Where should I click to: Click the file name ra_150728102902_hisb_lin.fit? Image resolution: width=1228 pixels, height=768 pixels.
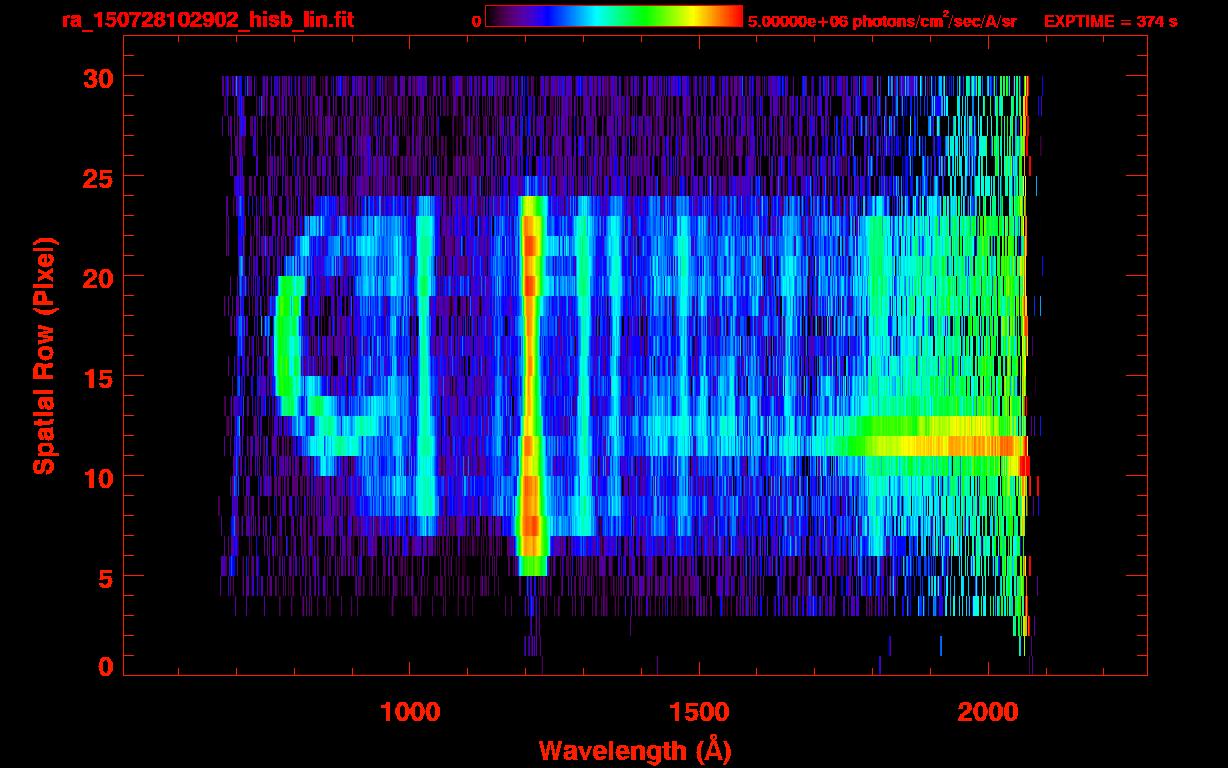tap(206, 21)
